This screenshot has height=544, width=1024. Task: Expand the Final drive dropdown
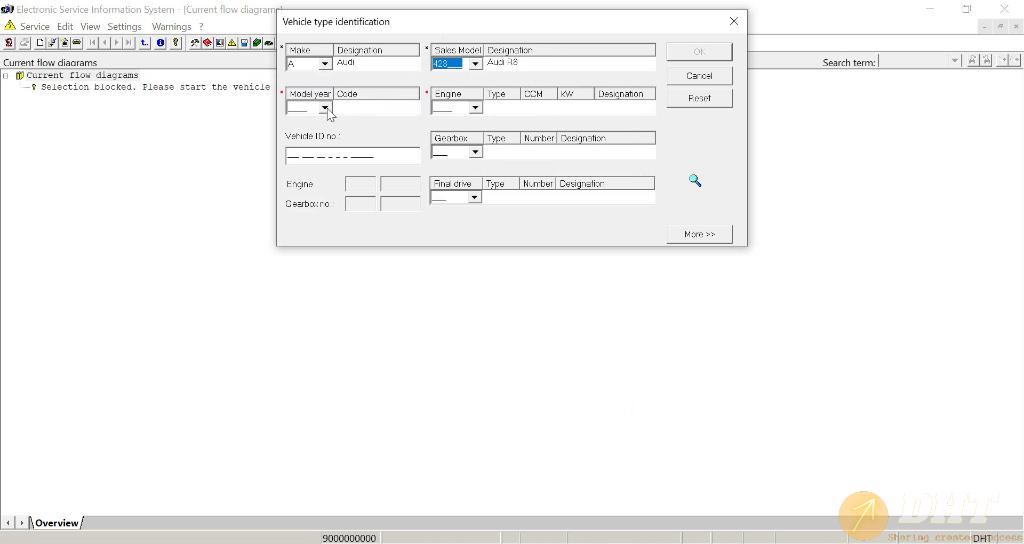coord(474,197)
